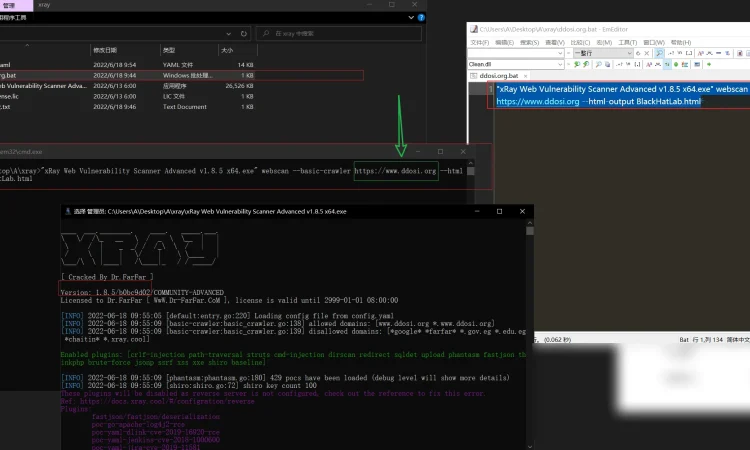
Task: Open the 宏(M) menu in EmEditor
Action: [604, 43]
